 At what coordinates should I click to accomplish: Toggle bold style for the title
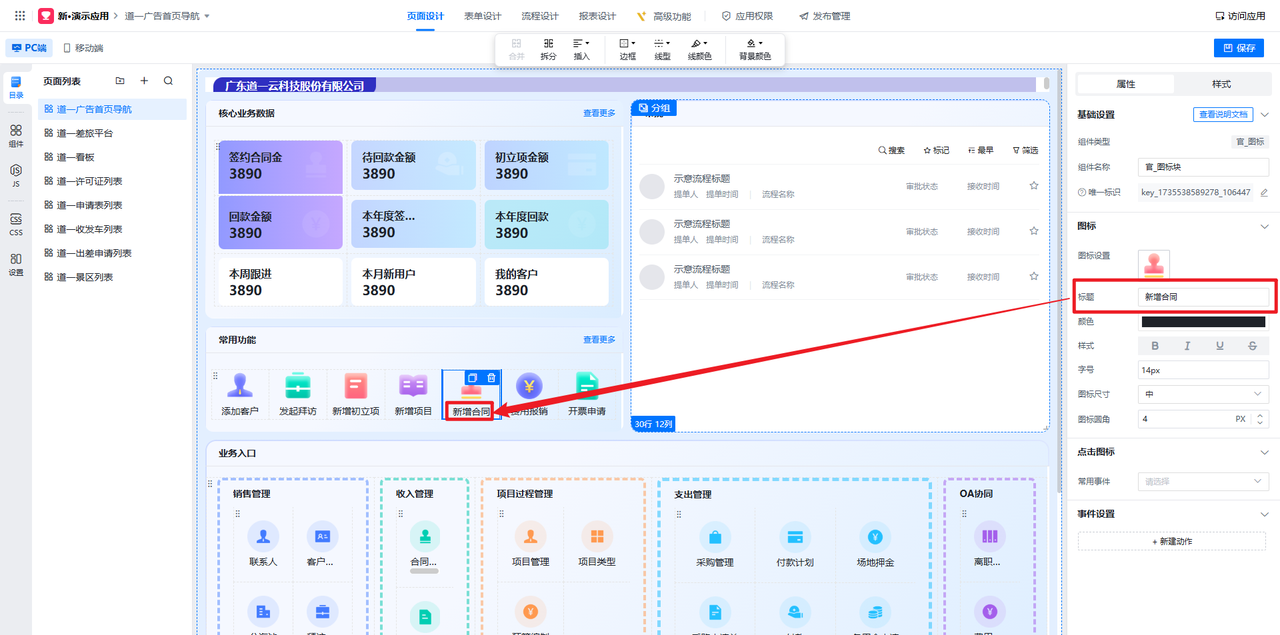pos(1155,346)
